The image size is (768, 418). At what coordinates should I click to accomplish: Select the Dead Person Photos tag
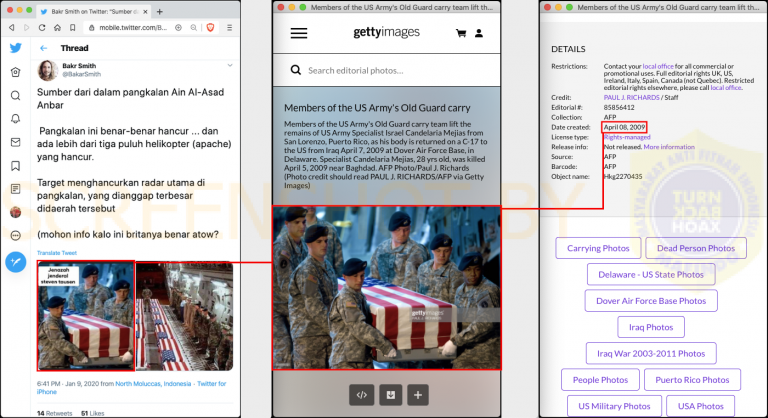pos(696,248)
